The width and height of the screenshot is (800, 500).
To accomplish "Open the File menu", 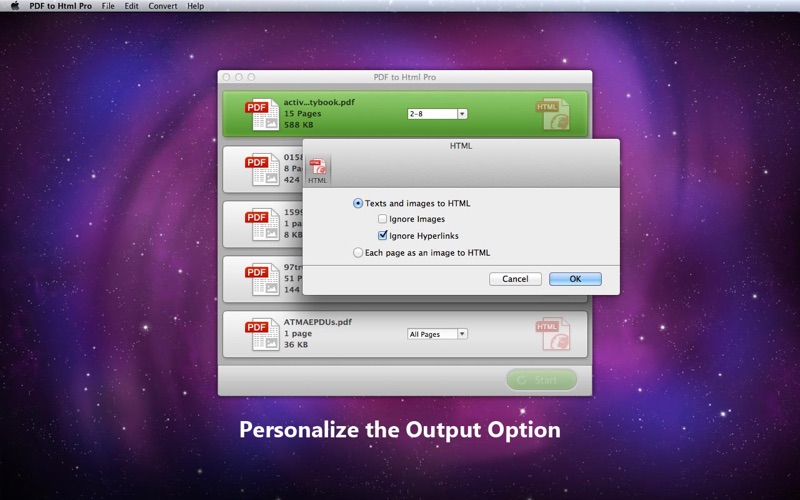I will [108, 6].
